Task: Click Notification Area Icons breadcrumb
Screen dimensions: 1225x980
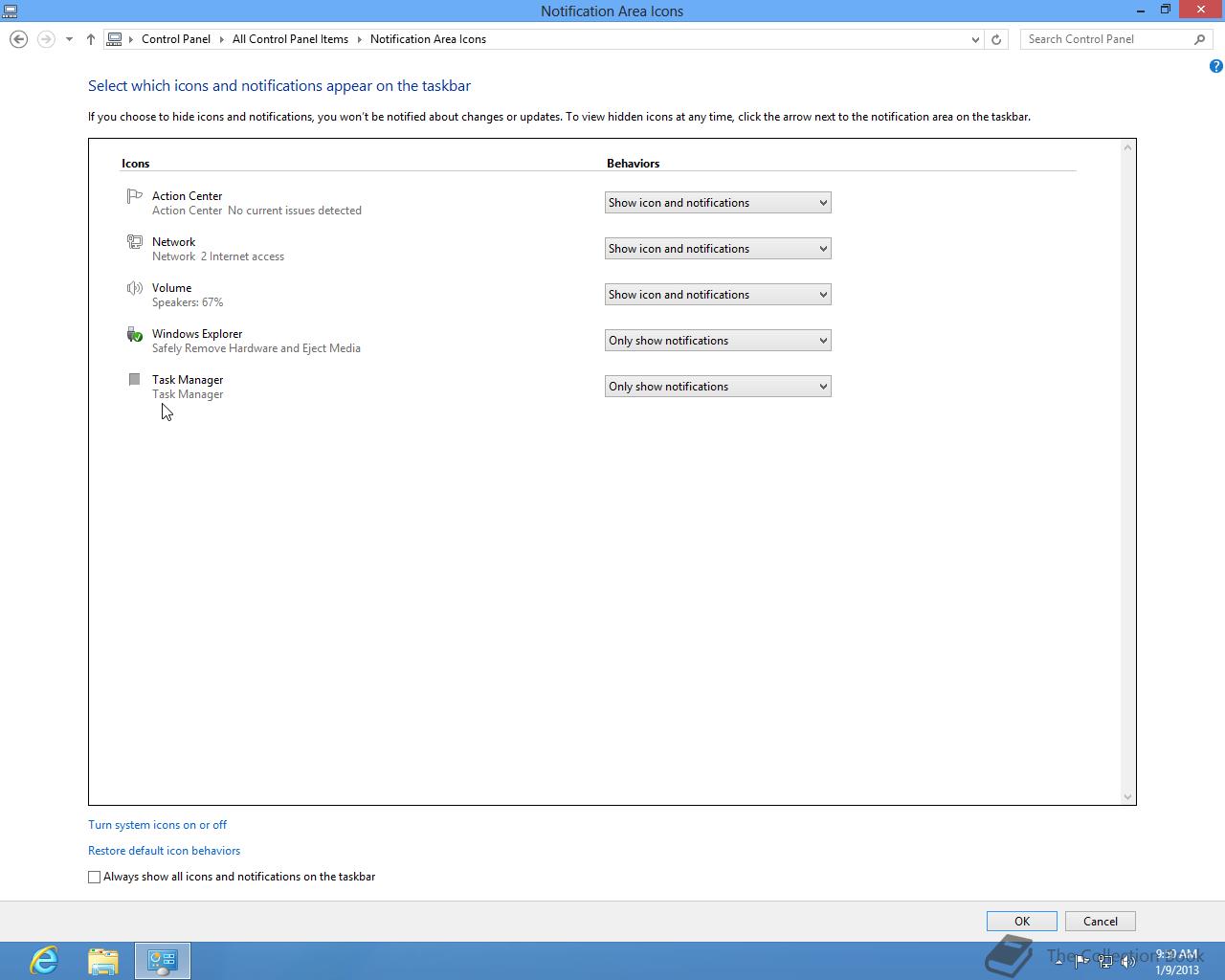Action: point(428,39)
